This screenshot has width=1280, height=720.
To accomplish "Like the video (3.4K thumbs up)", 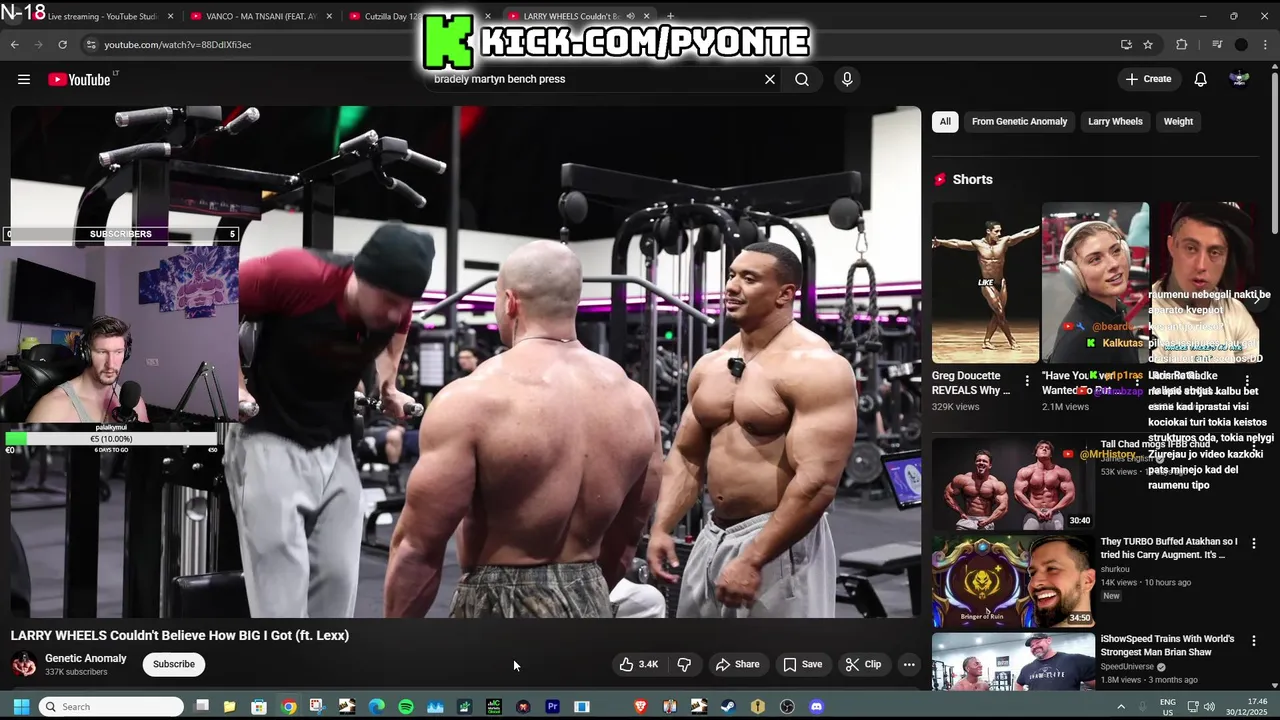I will (638, 664).
